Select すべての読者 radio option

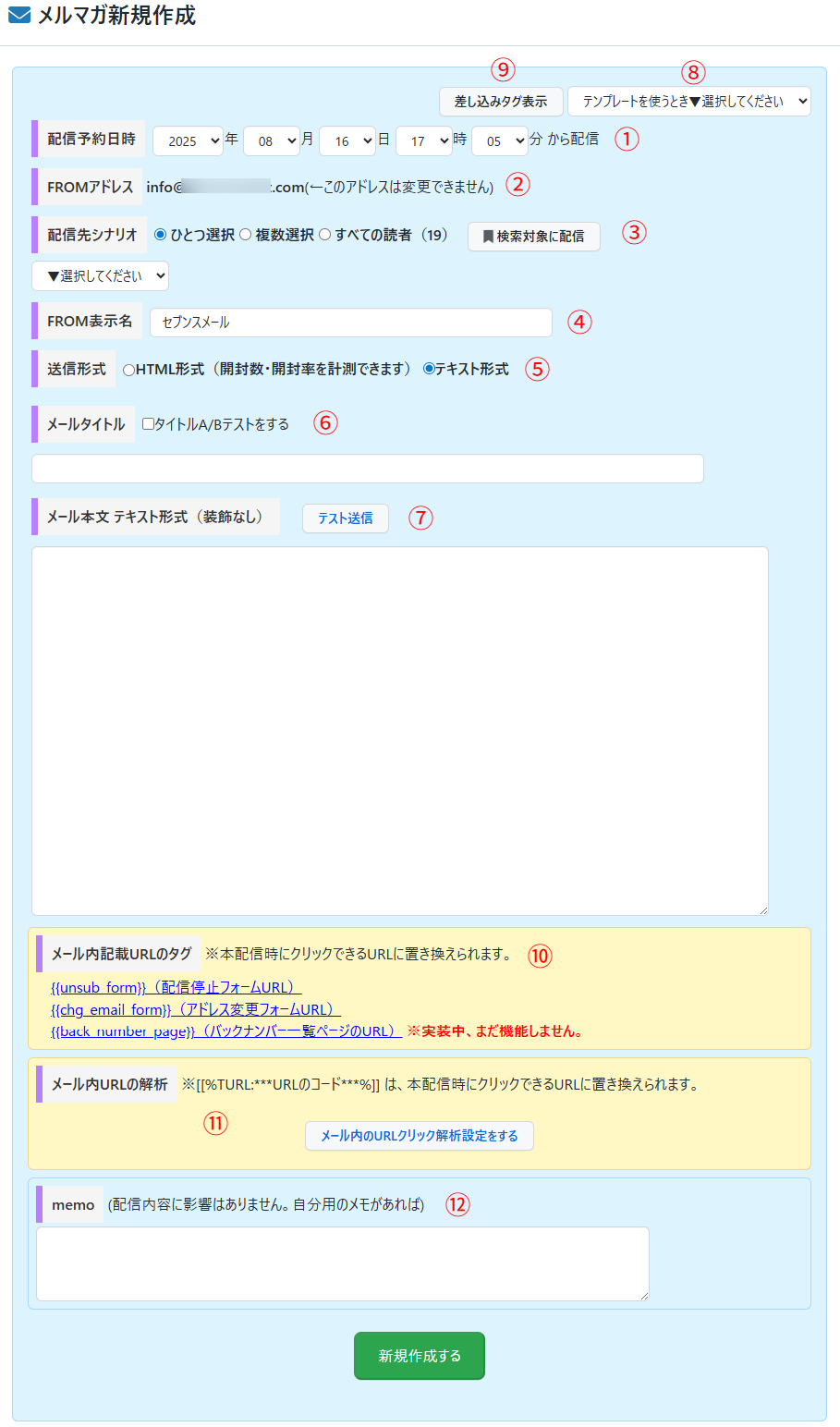[x=325, y=235]
